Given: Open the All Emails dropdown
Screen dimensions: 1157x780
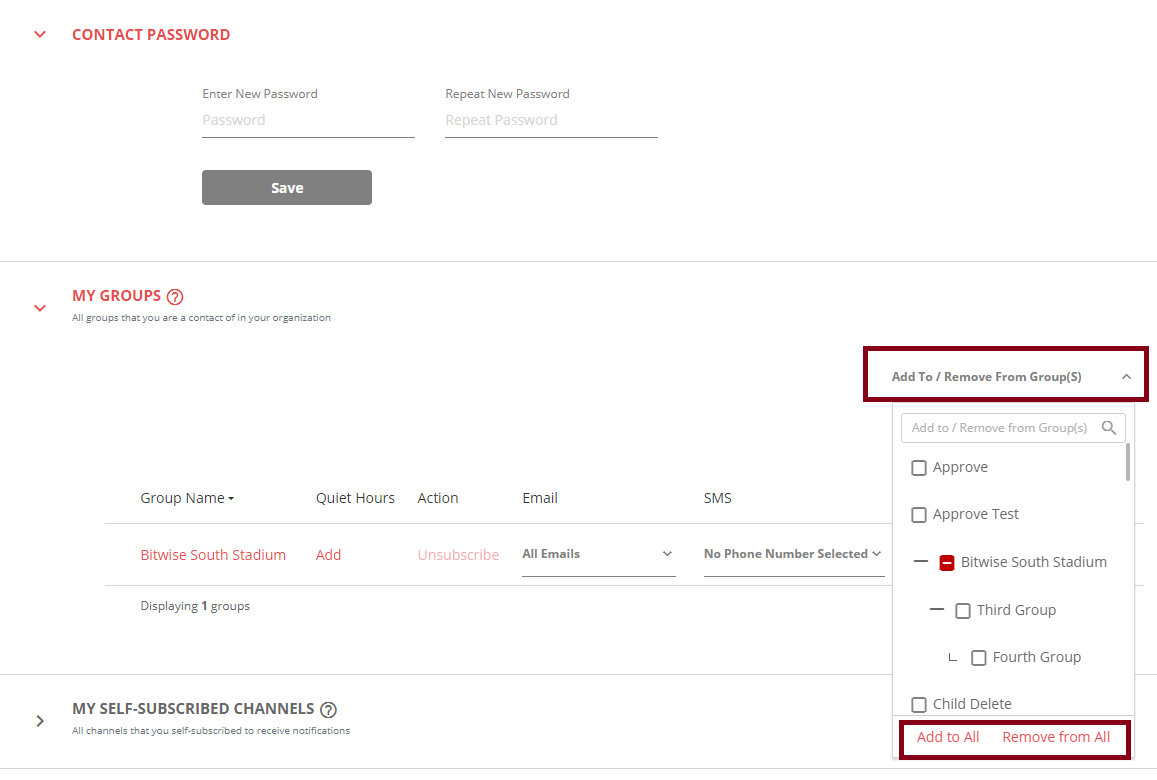Looking at the screenshot, I should point(598,554).
